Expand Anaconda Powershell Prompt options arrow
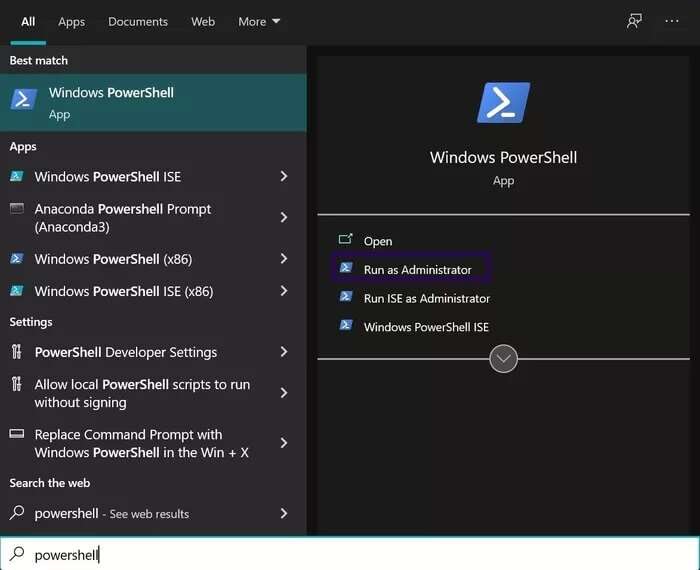Screen dimensions: 700x570 point(284,217)
